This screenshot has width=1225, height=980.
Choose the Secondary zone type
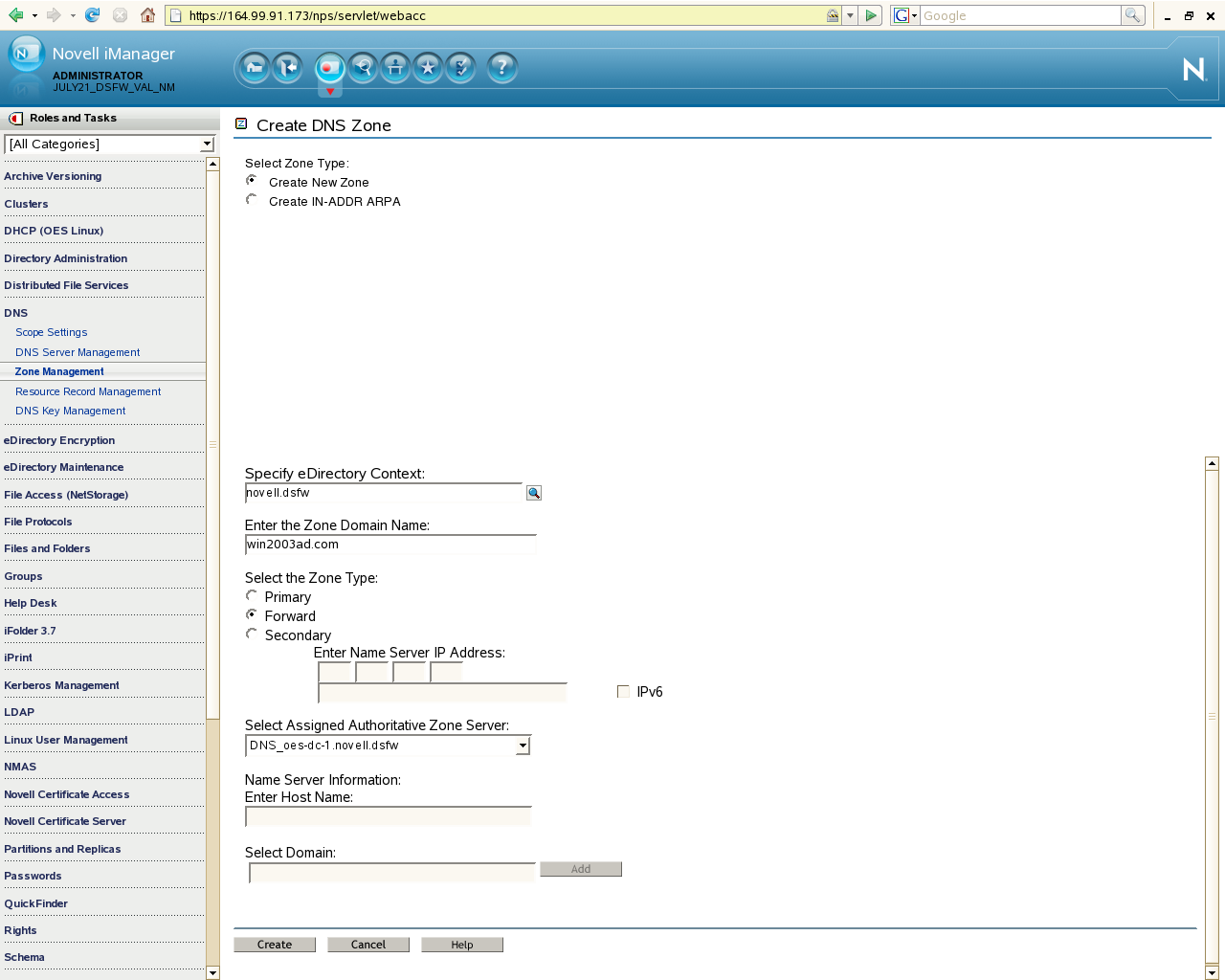click(252, 635)
